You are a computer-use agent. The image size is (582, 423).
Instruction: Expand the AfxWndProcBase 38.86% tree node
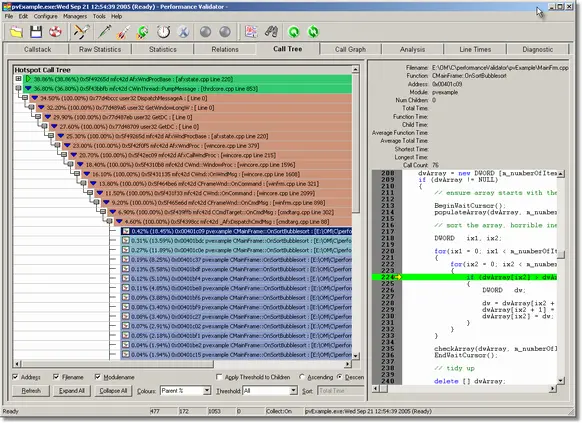tap(18, 79)
